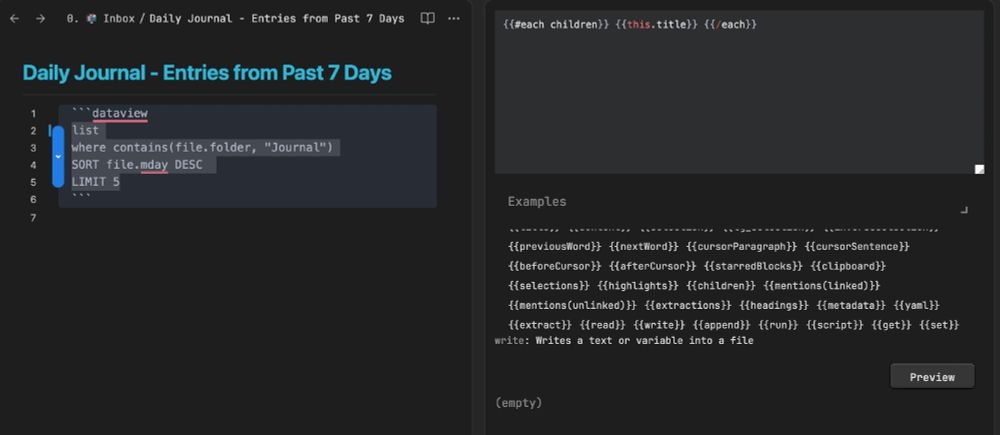
Task: Go back with the left arrow
Action: click(x=15, y=18)
